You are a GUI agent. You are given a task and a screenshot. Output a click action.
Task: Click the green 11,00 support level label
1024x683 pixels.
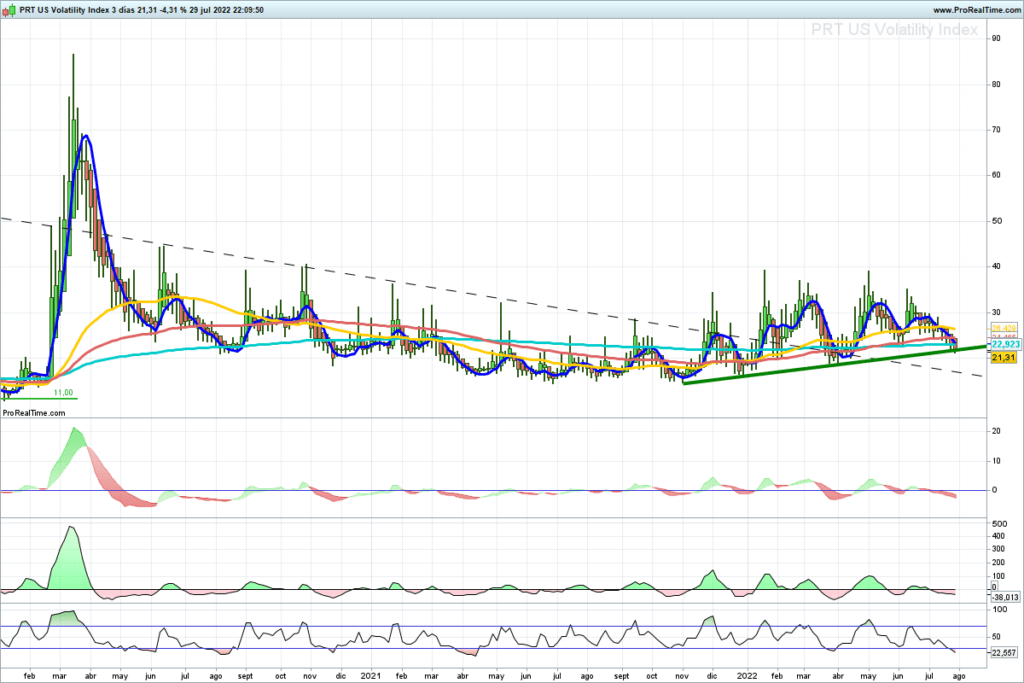(x=63, y=392)
